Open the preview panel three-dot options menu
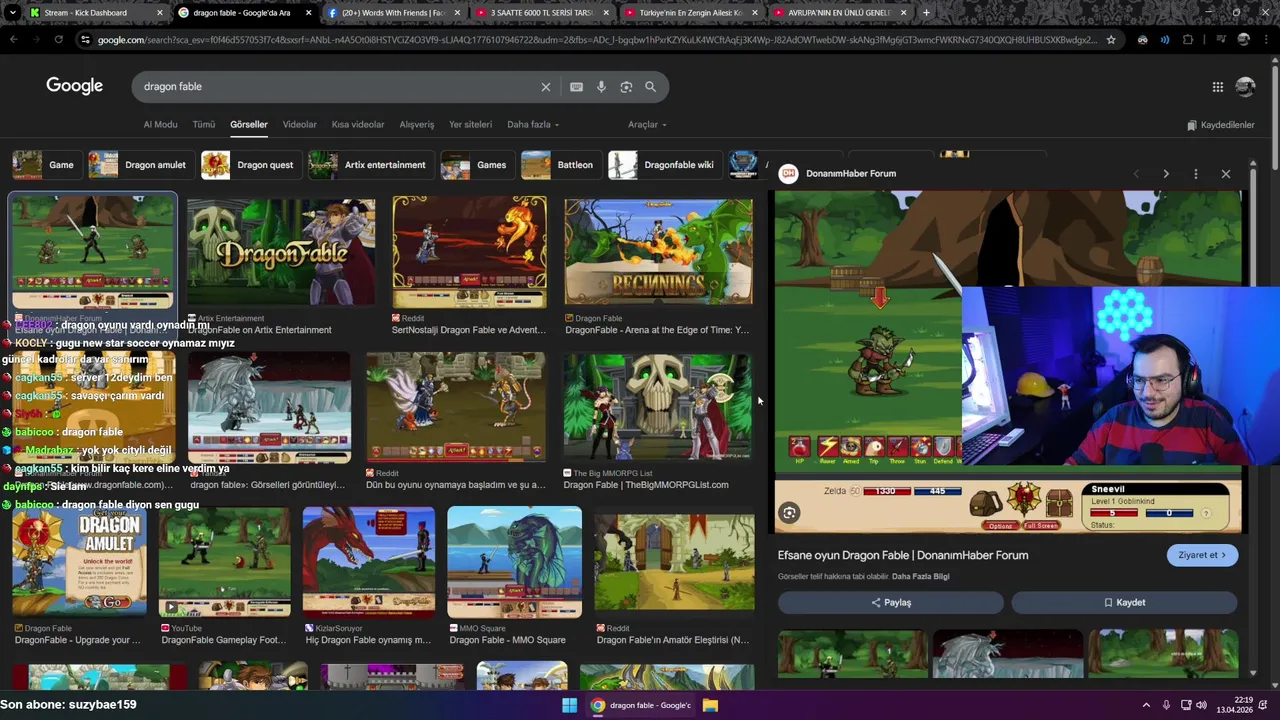The width and height of the screenshot is (1280, 720). (x=1196, y=174)
